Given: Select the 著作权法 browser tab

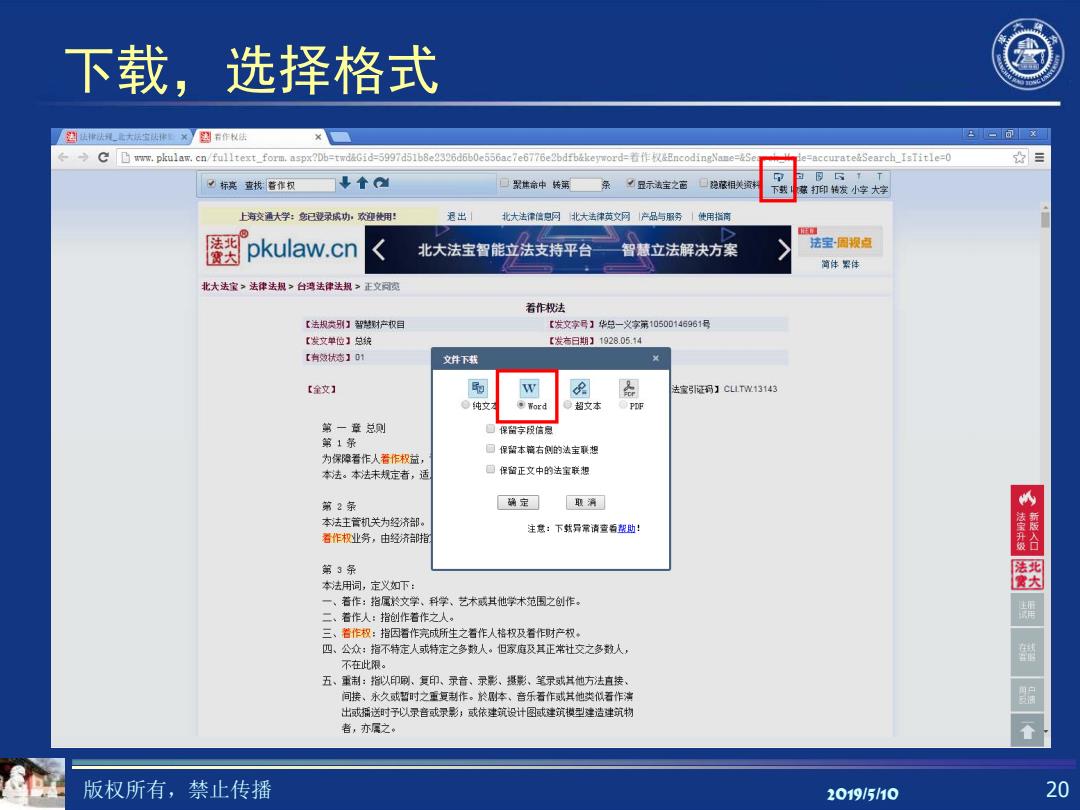Looking at the screenshot, I should coord(260,137).
